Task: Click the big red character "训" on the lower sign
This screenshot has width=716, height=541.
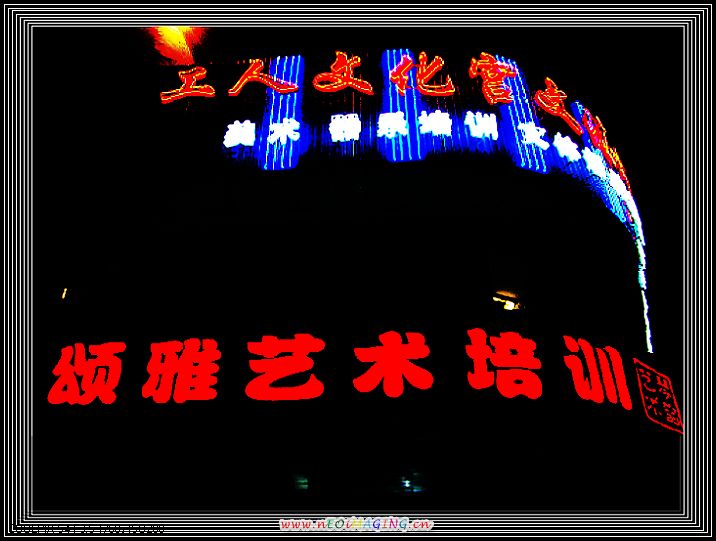Action: 598,372
